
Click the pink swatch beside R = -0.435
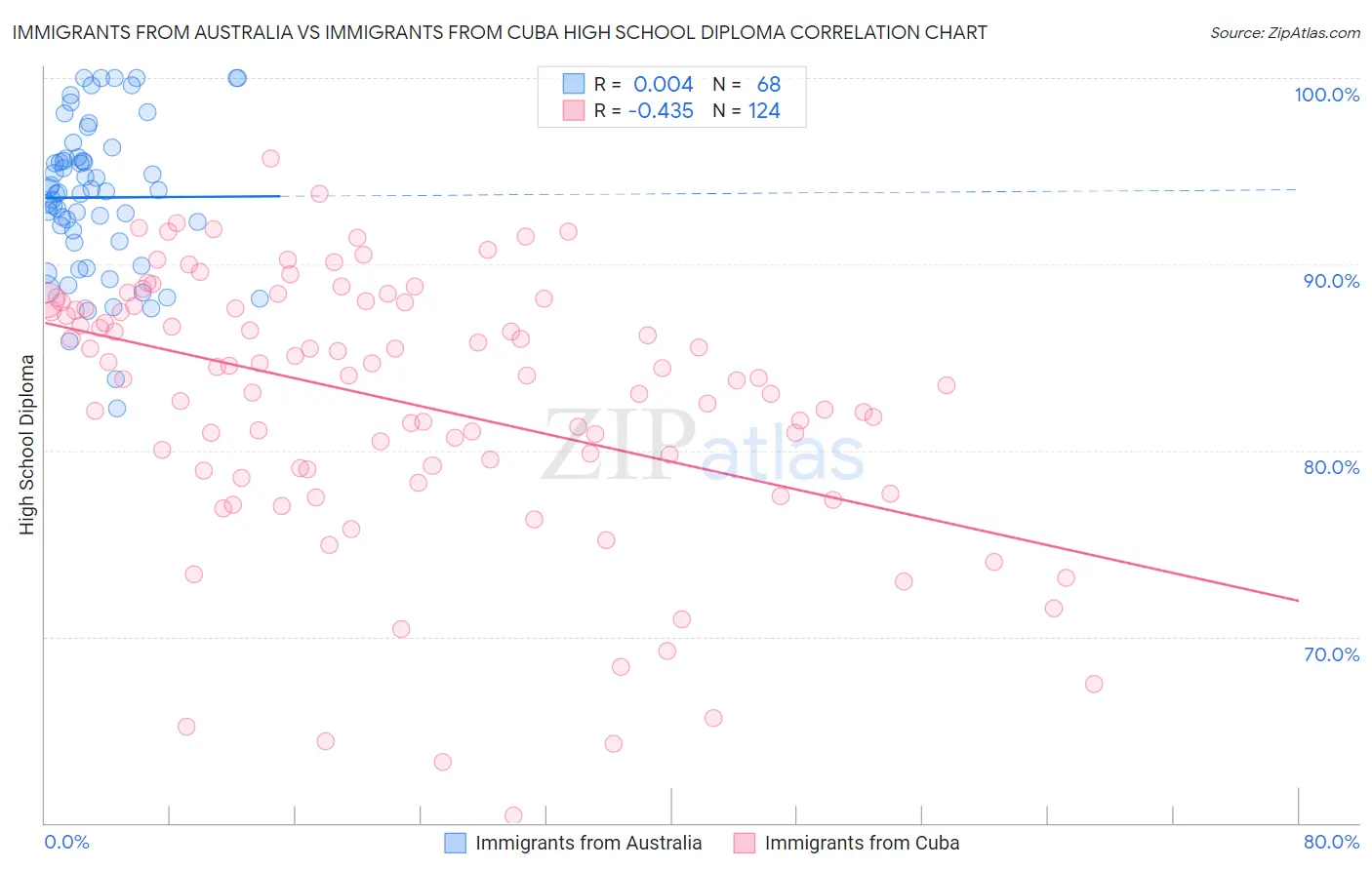(x=573, y=111)
